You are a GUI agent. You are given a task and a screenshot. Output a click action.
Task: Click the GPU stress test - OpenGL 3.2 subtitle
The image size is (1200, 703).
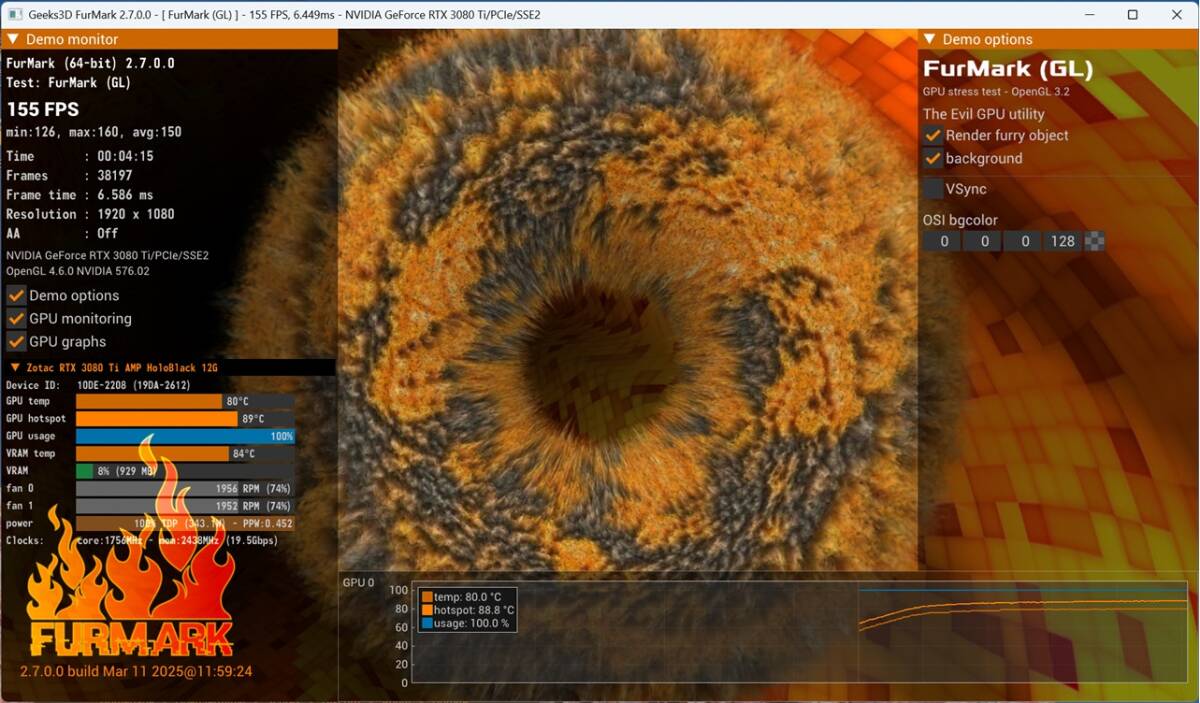(997, 92)
